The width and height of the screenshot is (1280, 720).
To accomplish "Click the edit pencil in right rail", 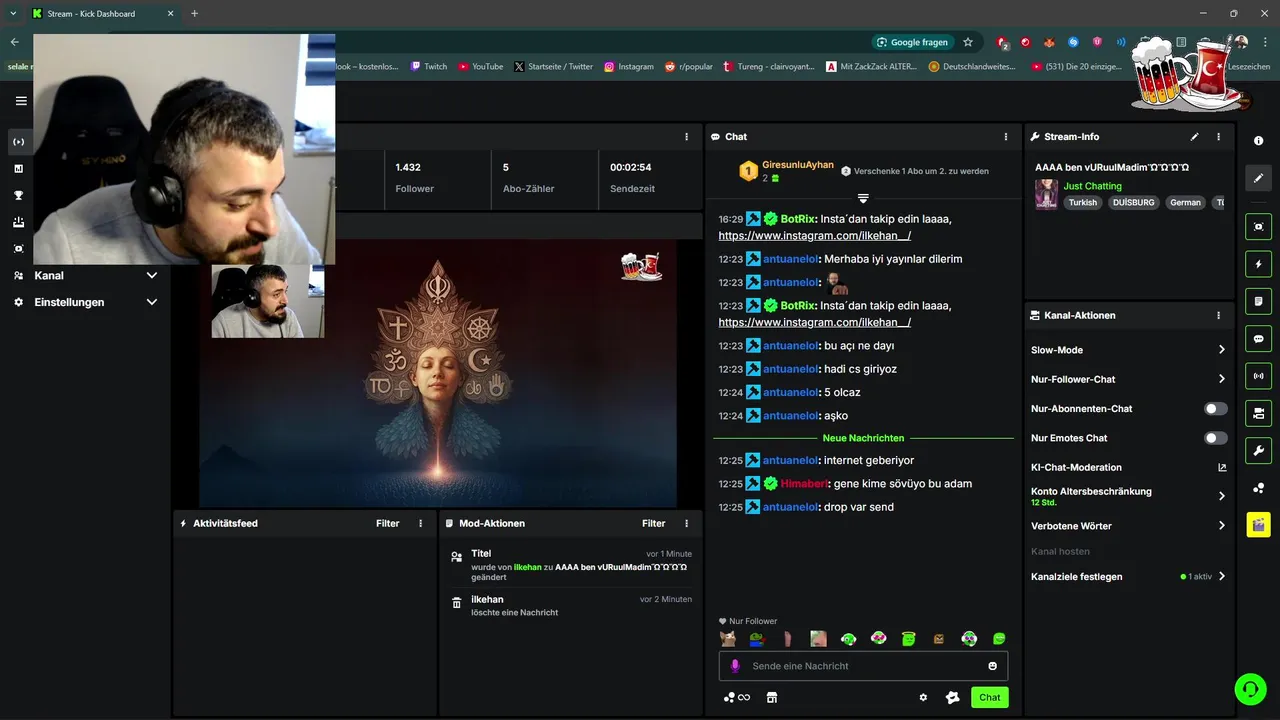I will pos(1258,178).
